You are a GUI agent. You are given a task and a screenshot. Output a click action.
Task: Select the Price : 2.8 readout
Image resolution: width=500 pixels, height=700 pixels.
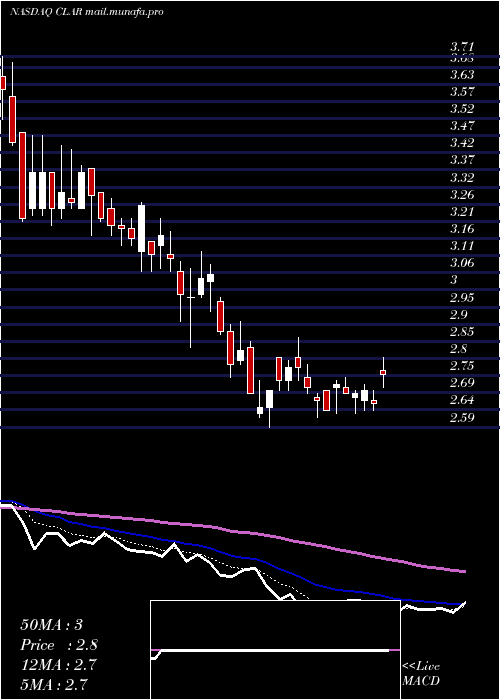(59, 645)
